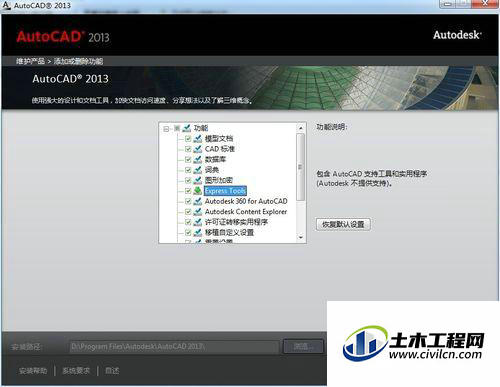
Task: Uncheck Autodesk 360 for AutoCAD checkbox
Action: [x=188, y=202]
